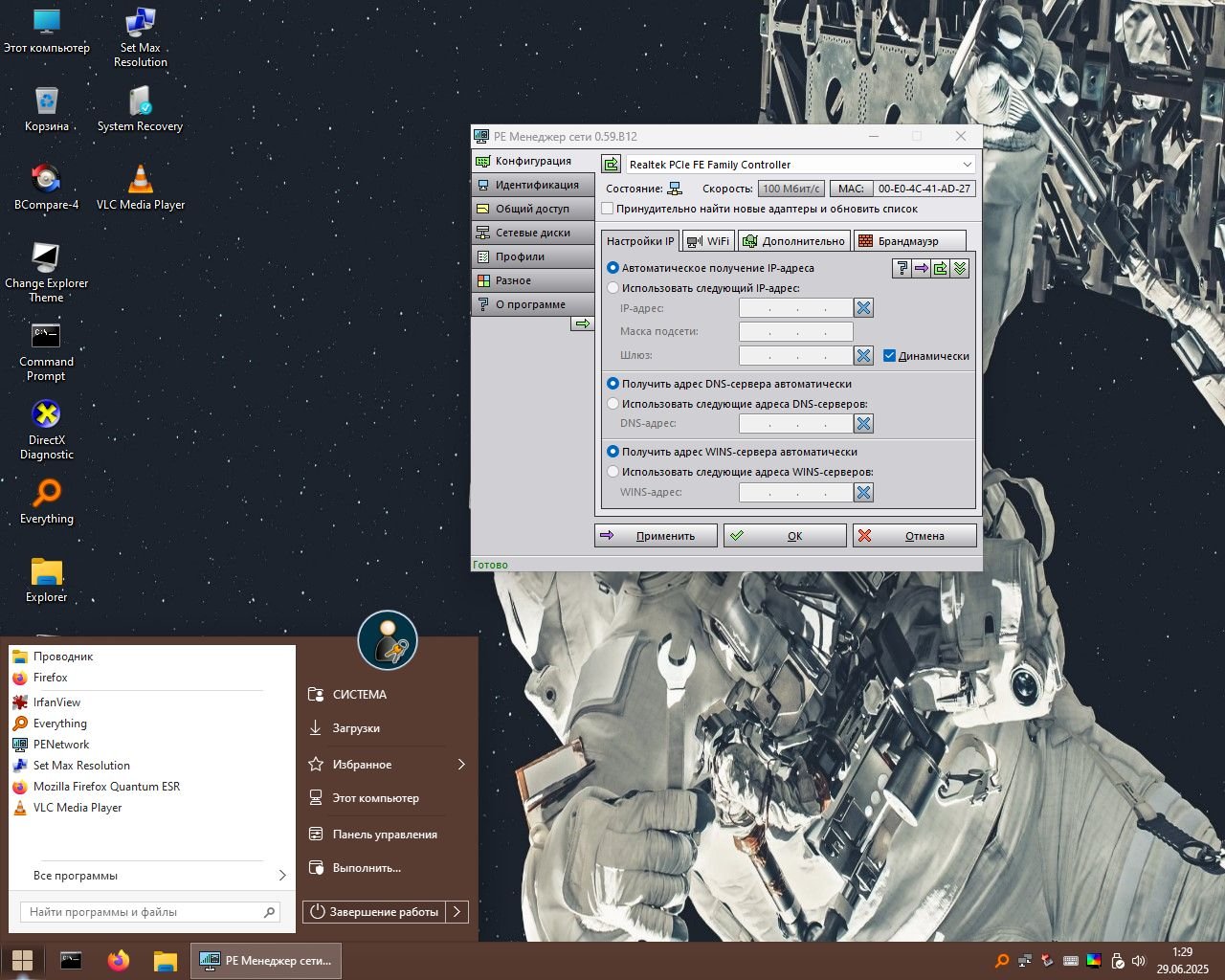Launch Firefox from the taskbar
This screenshot has height=980, width=1225.
[119, 961]
